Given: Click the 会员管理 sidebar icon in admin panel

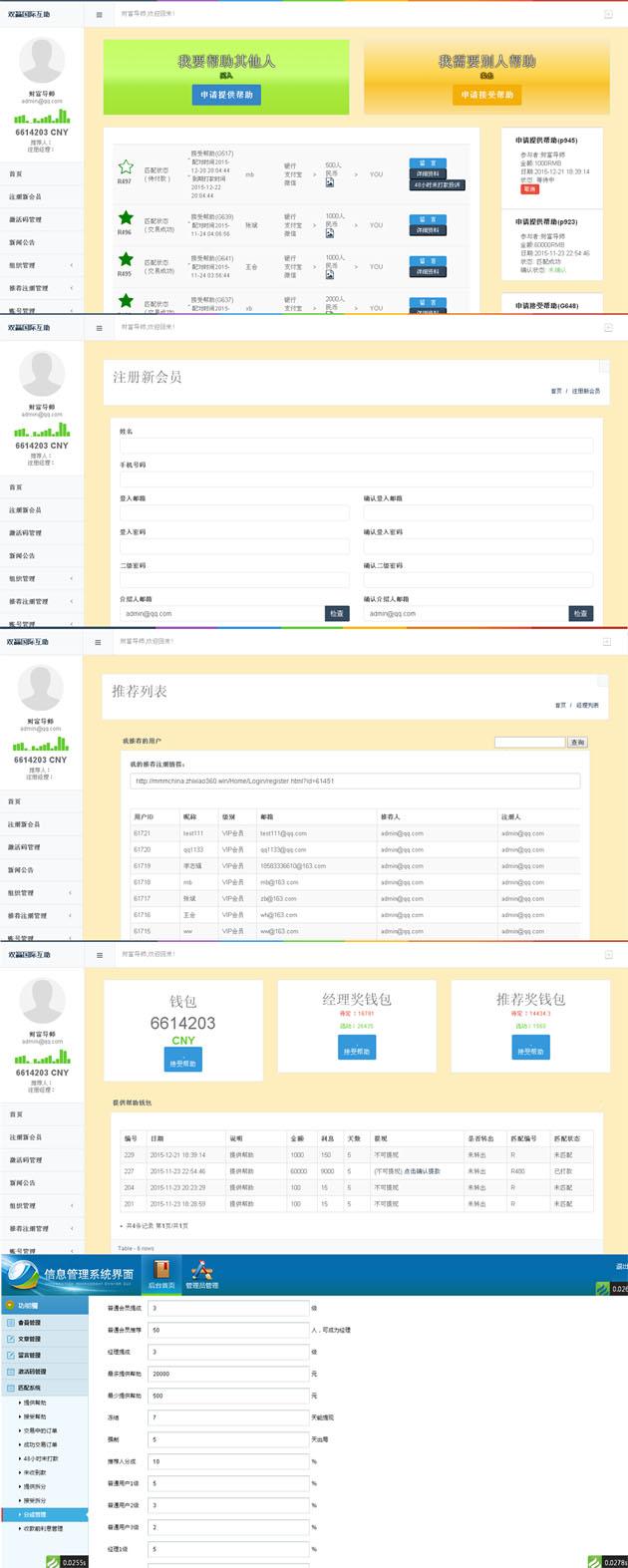Looking at the screenshot, I should pos(11,1323).
